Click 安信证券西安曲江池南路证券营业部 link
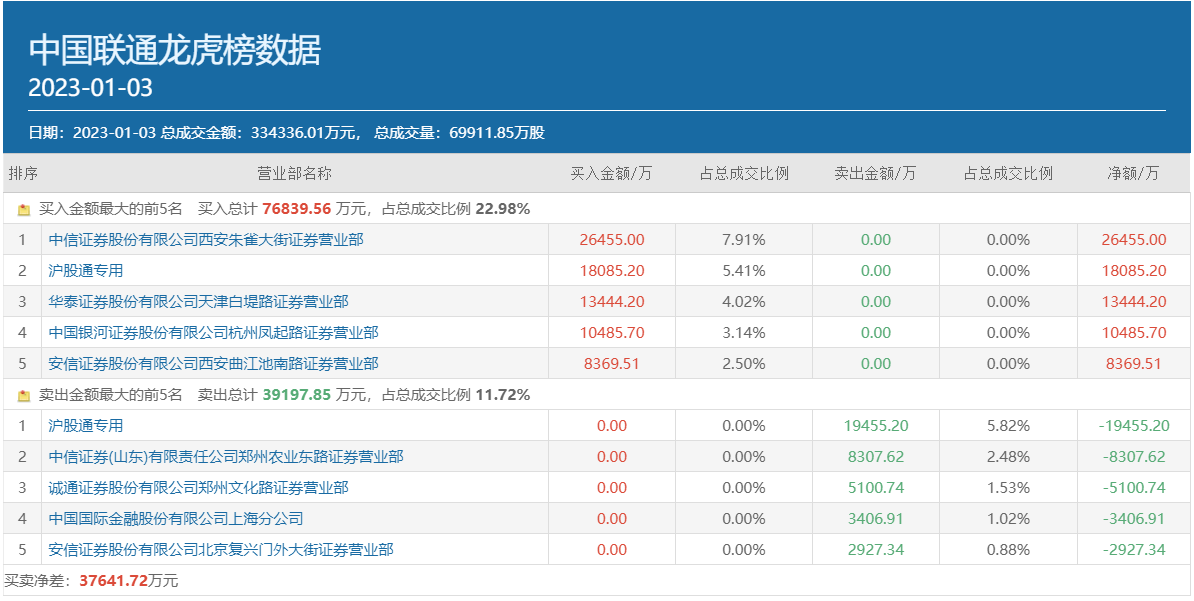1194x601 pixels. click(214, 364)
